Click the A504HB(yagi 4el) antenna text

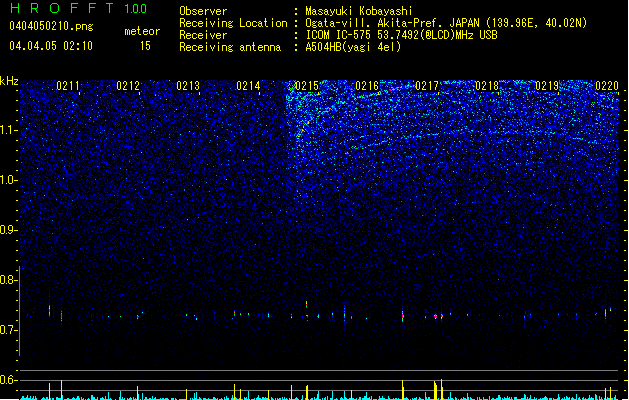pos(353,47)
